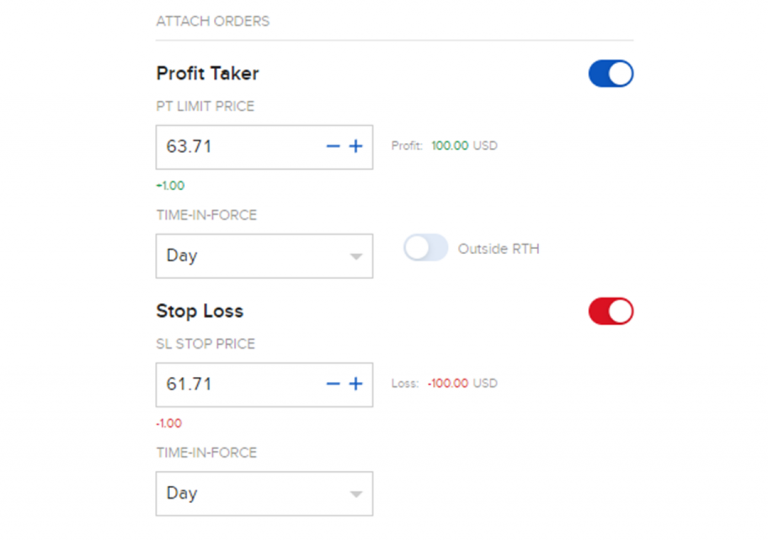This screenshot has width=768, height=540.
Task: Click the Profit Taker heading
Action: [x=207, y=73]
